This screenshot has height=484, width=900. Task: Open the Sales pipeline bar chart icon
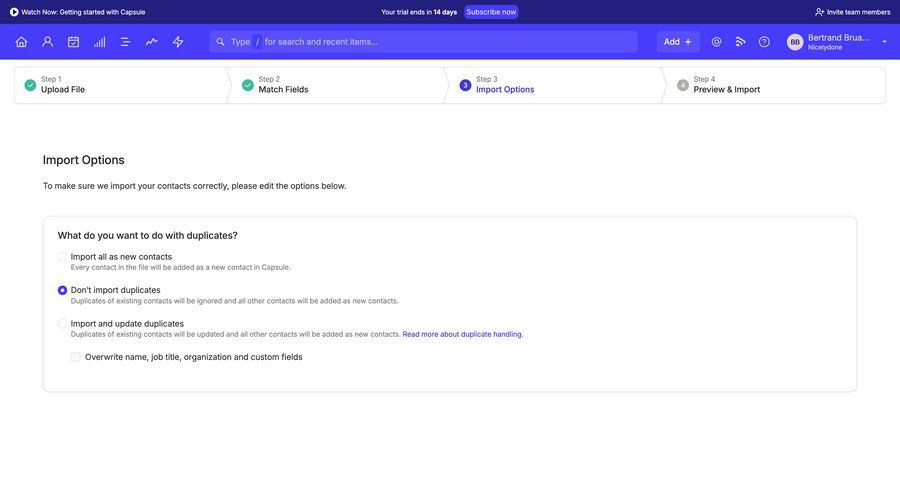99,42
